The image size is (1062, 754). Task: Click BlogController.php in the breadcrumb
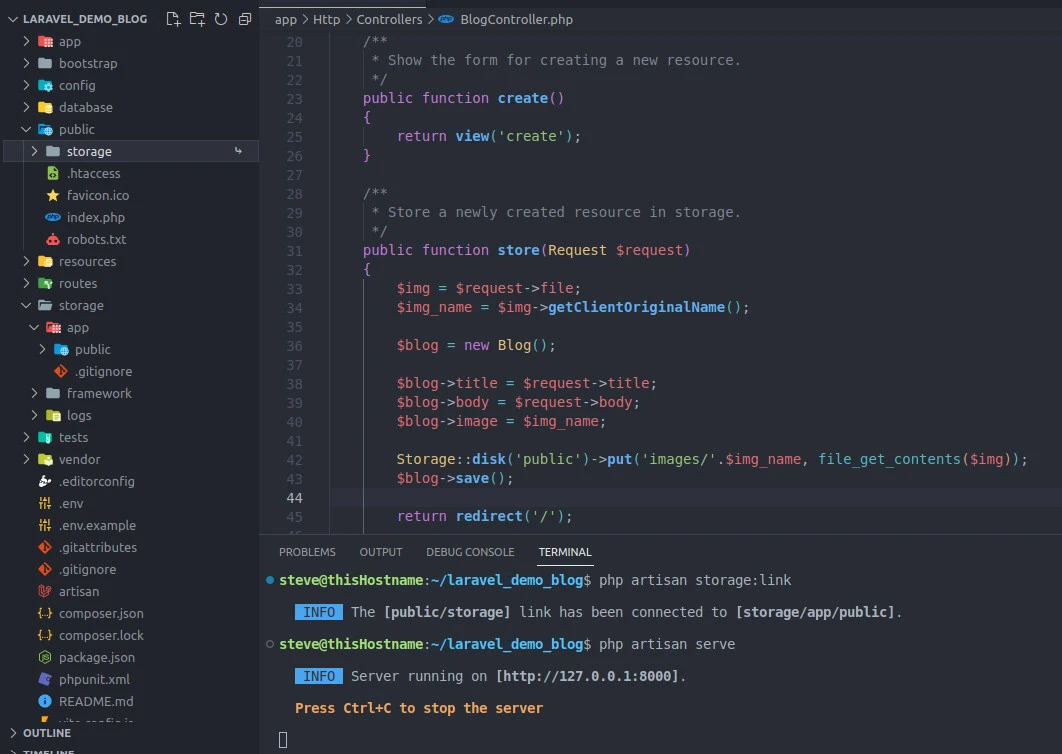[x=514, y=18]
